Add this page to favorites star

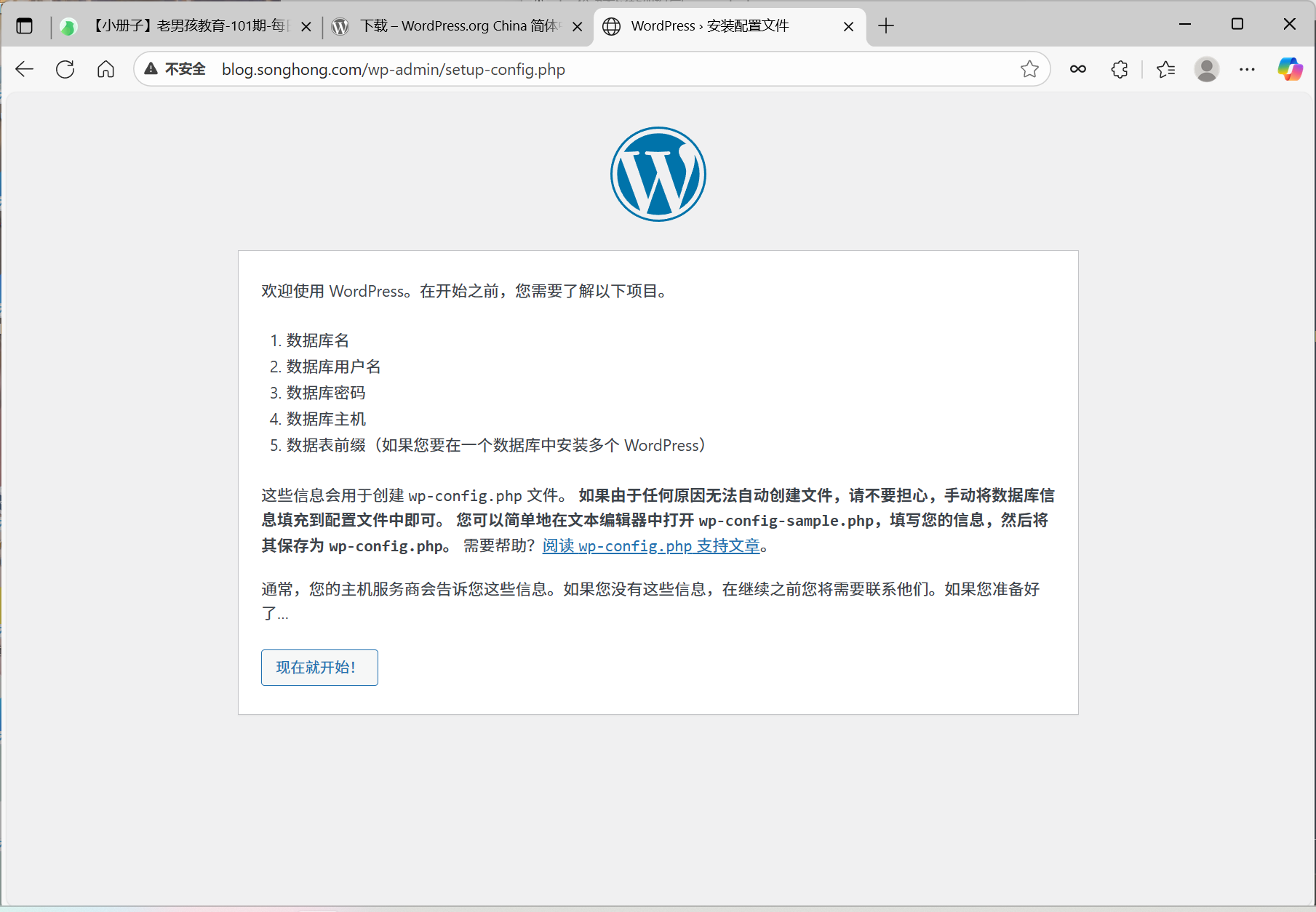[x=1029, y=69]
